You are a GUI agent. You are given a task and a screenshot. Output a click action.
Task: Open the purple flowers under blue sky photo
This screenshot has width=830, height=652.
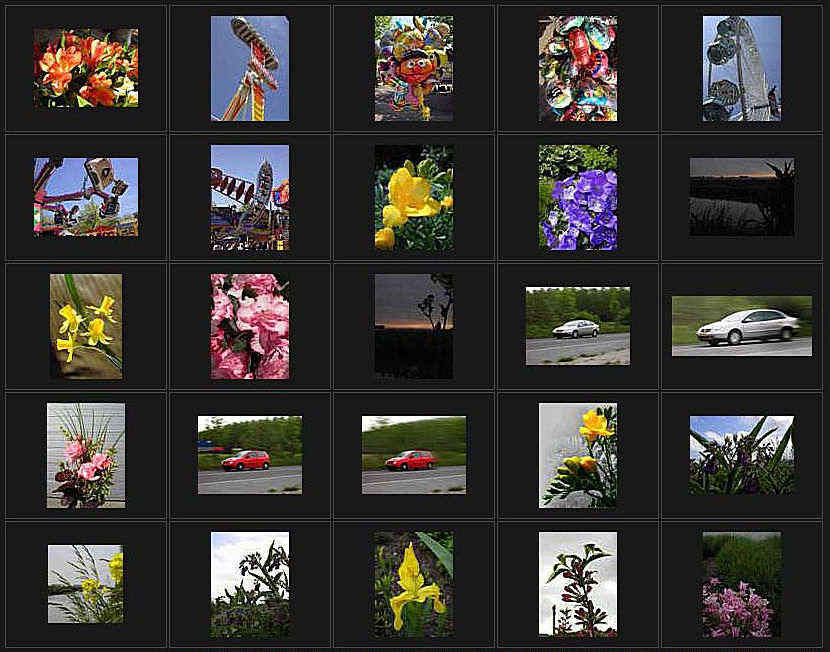coord(741,454)
